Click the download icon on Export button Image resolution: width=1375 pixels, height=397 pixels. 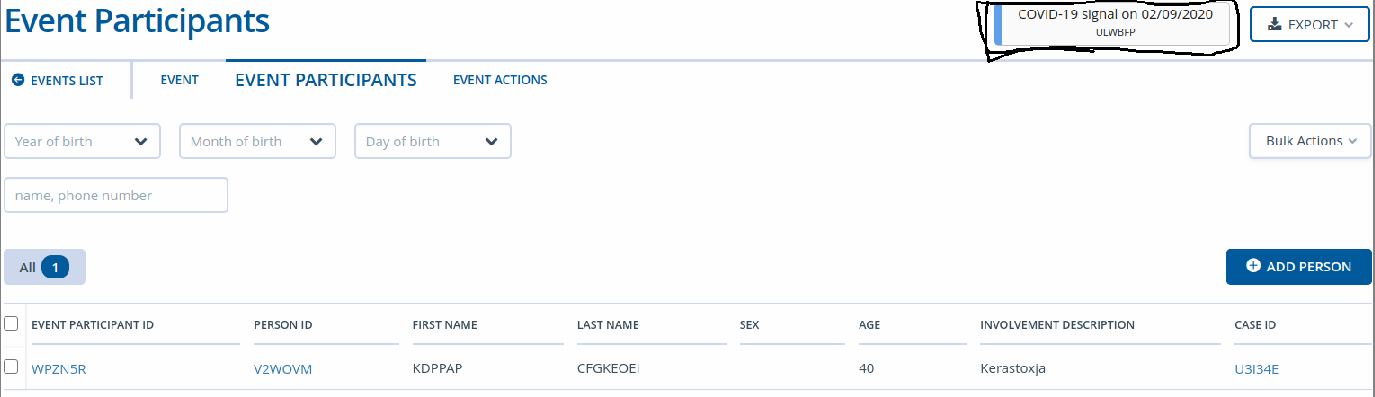(x=1274, y=24)
